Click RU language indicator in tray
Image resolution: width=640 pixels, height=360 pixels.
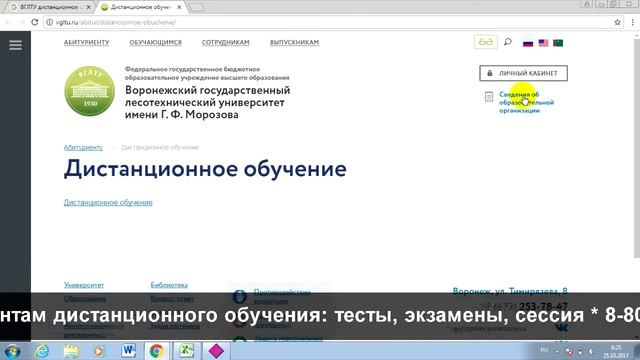coord(544,350)
